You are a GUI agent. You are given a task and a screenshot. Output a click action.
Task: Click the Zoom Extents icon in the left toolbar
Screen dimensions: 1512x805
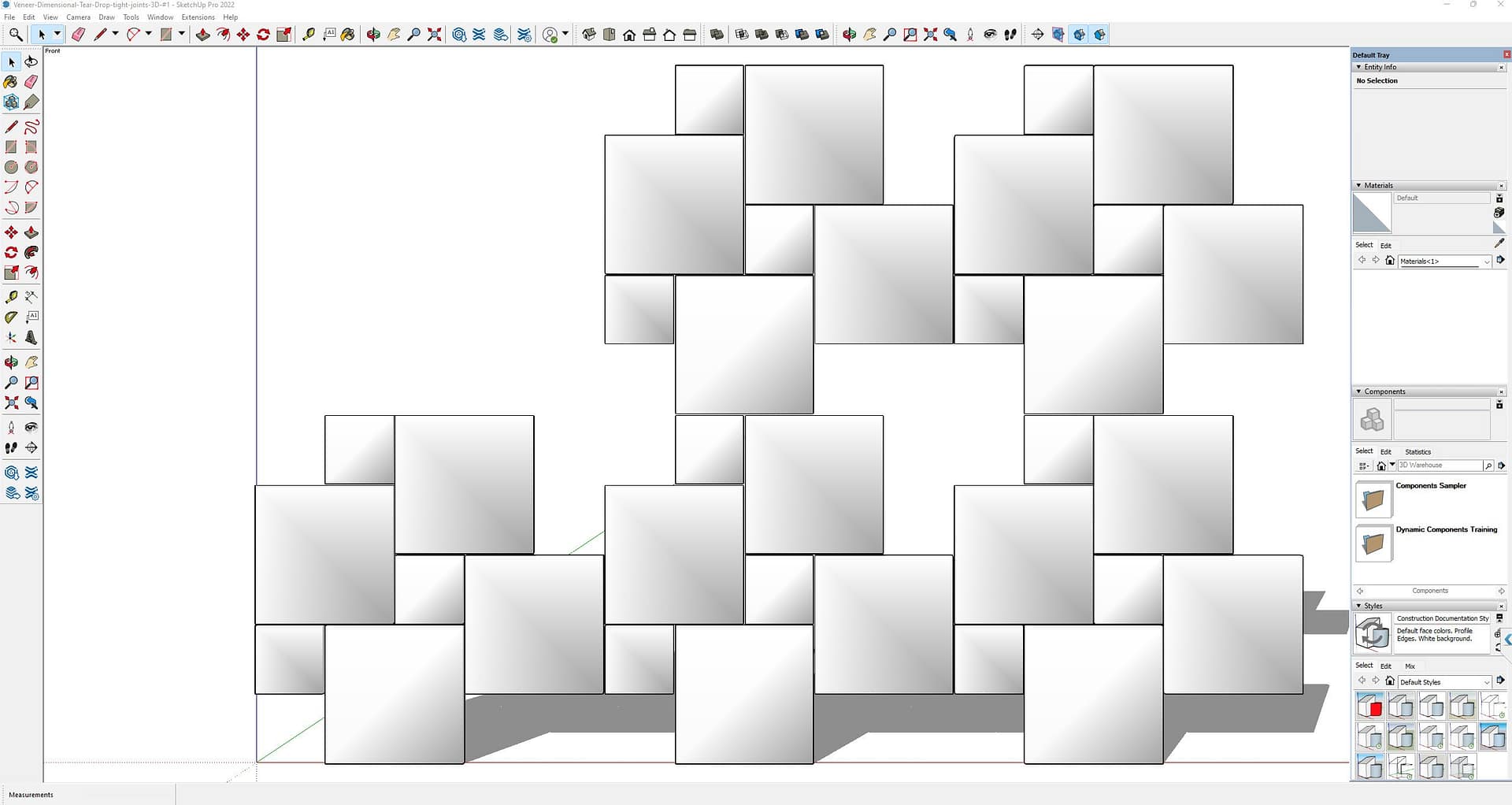11,403
